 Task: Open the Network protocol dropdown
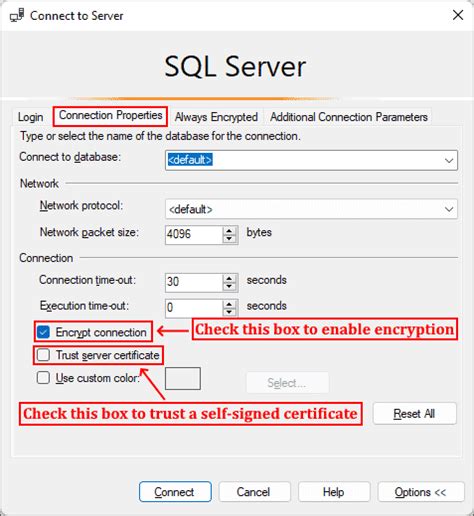311,209
